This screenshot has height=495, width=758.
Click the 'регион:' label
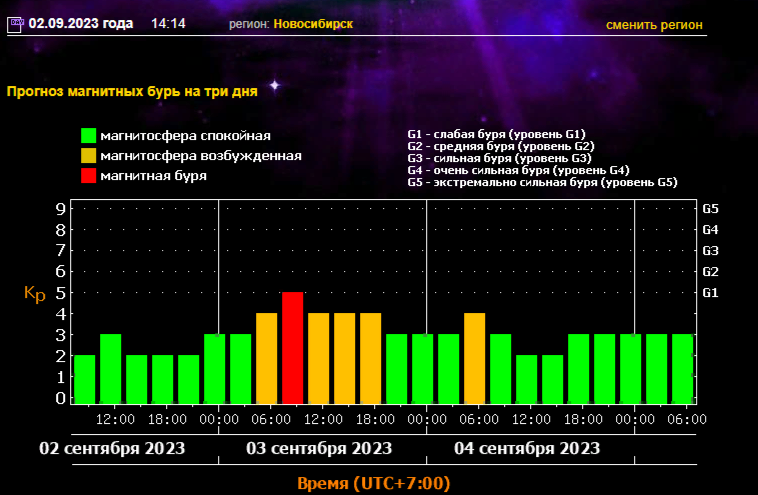tap(249, 24)
